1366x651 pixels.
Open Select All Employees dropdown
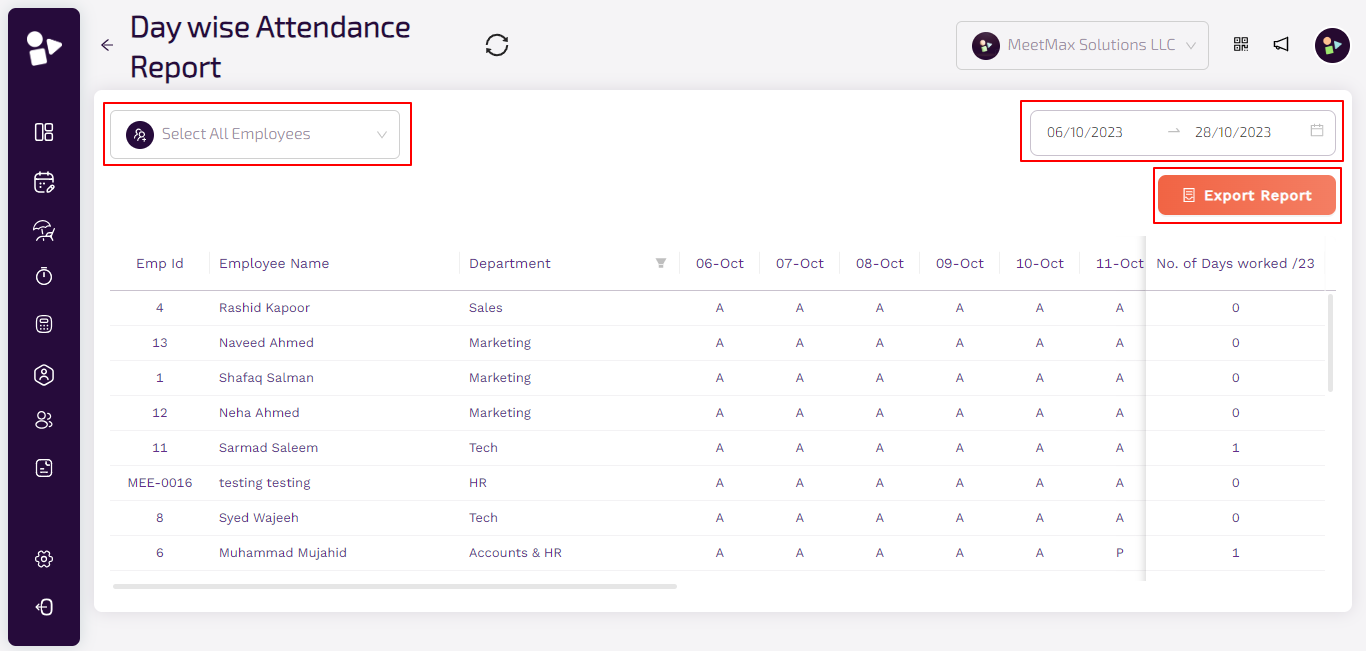(255, 134)
